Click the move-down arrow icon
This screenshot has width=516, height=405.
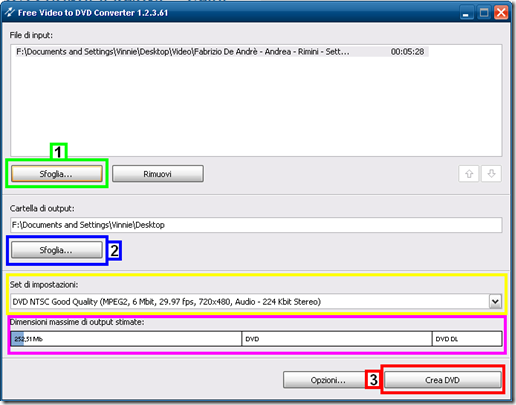coord(491,174)
